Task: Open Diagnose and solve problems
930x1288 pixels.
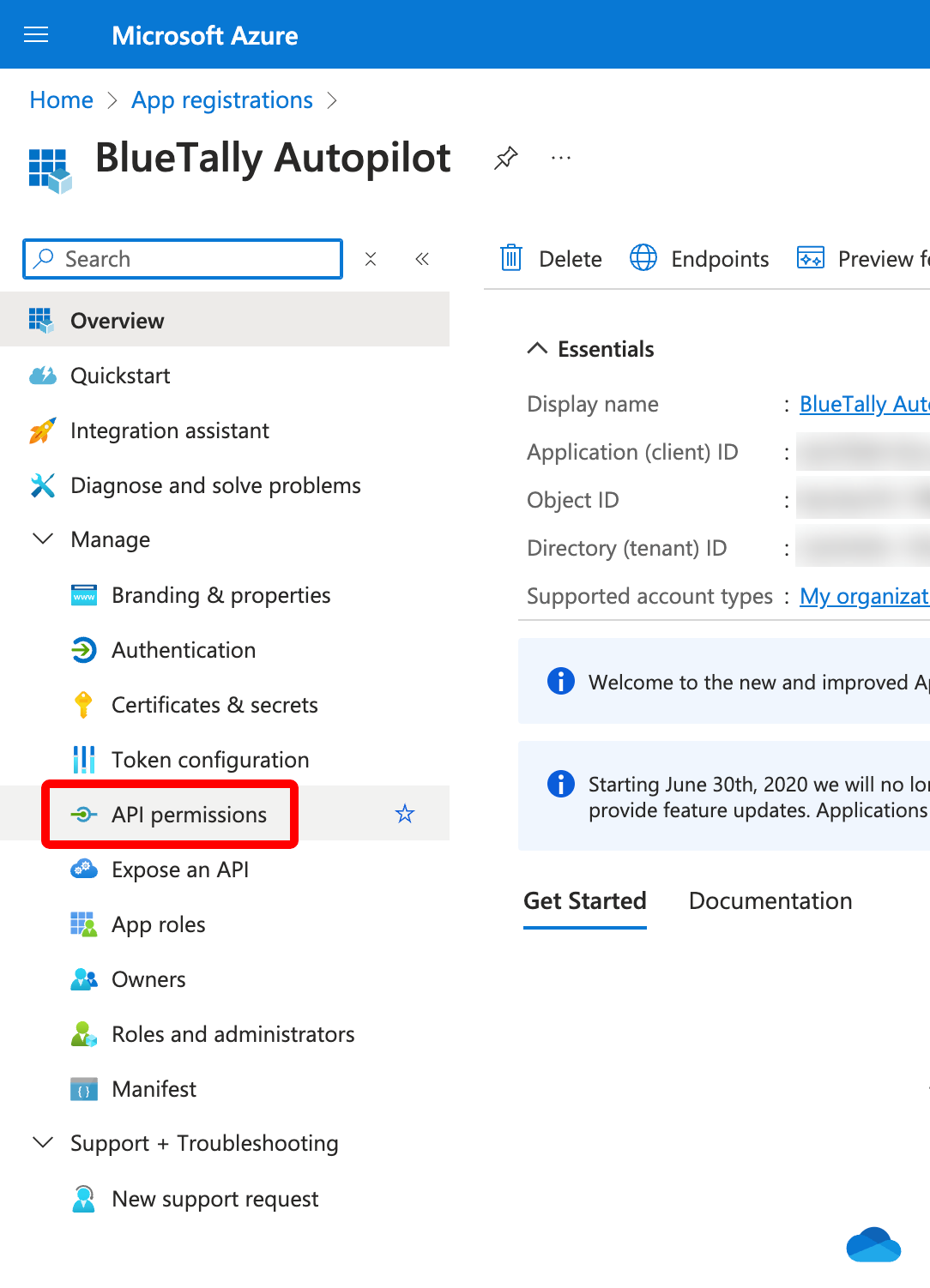Action: click(225, 485)
